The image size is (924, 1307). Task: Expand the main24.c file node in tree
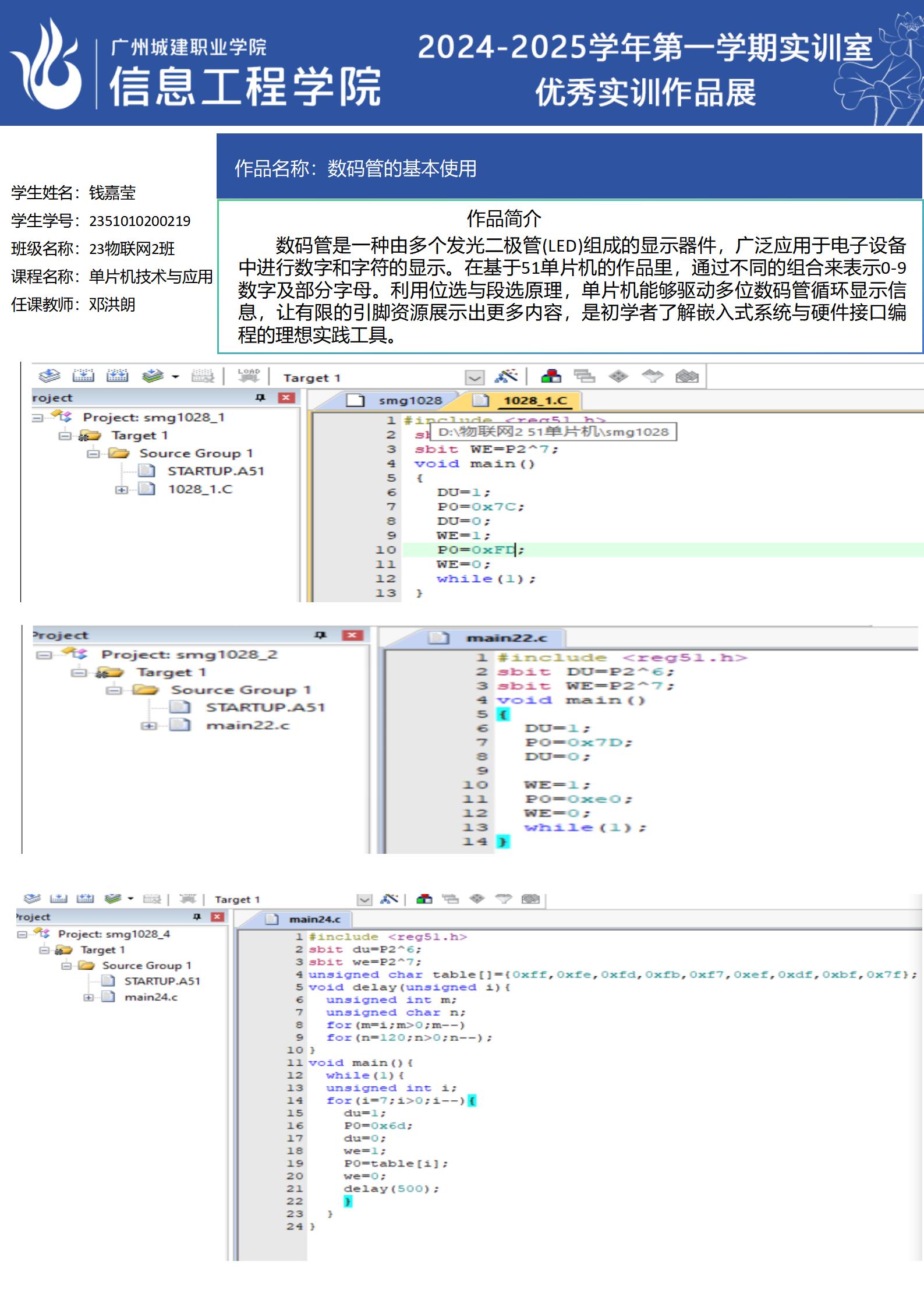point(88,997)
